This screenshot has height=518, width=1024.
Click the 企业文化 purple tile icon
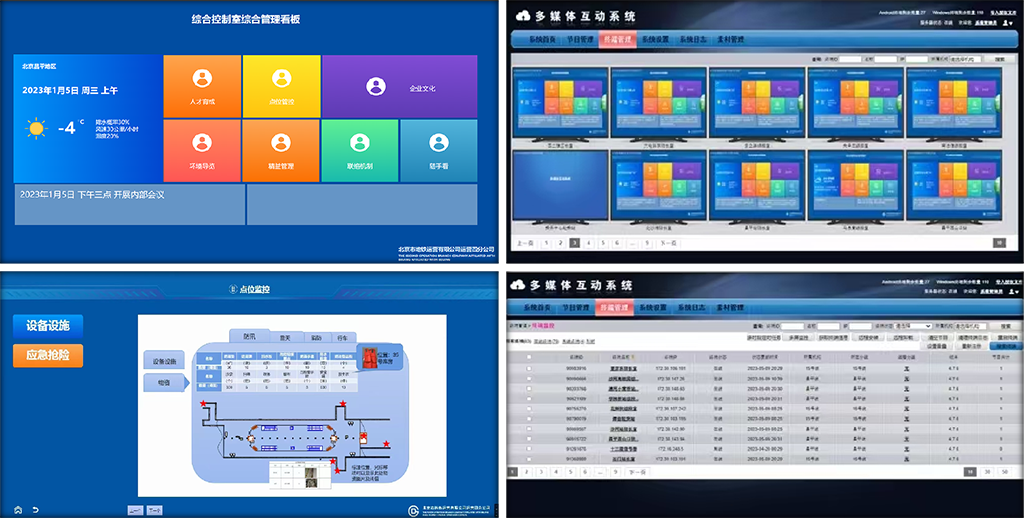376,86
